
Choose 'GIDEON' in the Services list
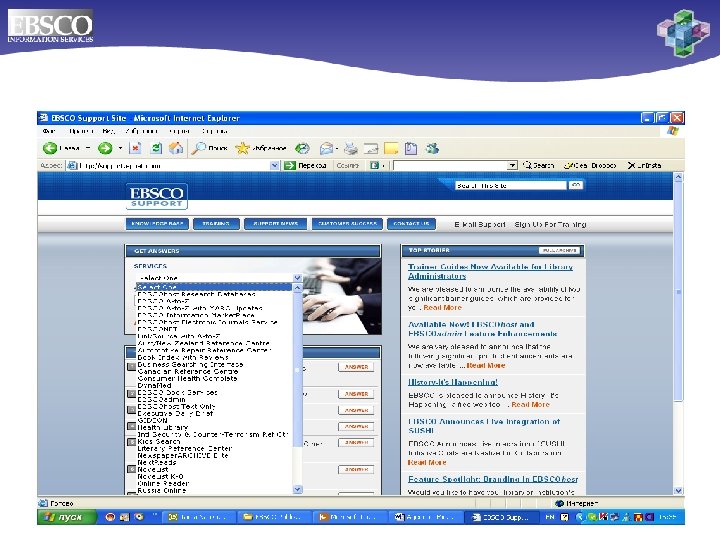152,420
